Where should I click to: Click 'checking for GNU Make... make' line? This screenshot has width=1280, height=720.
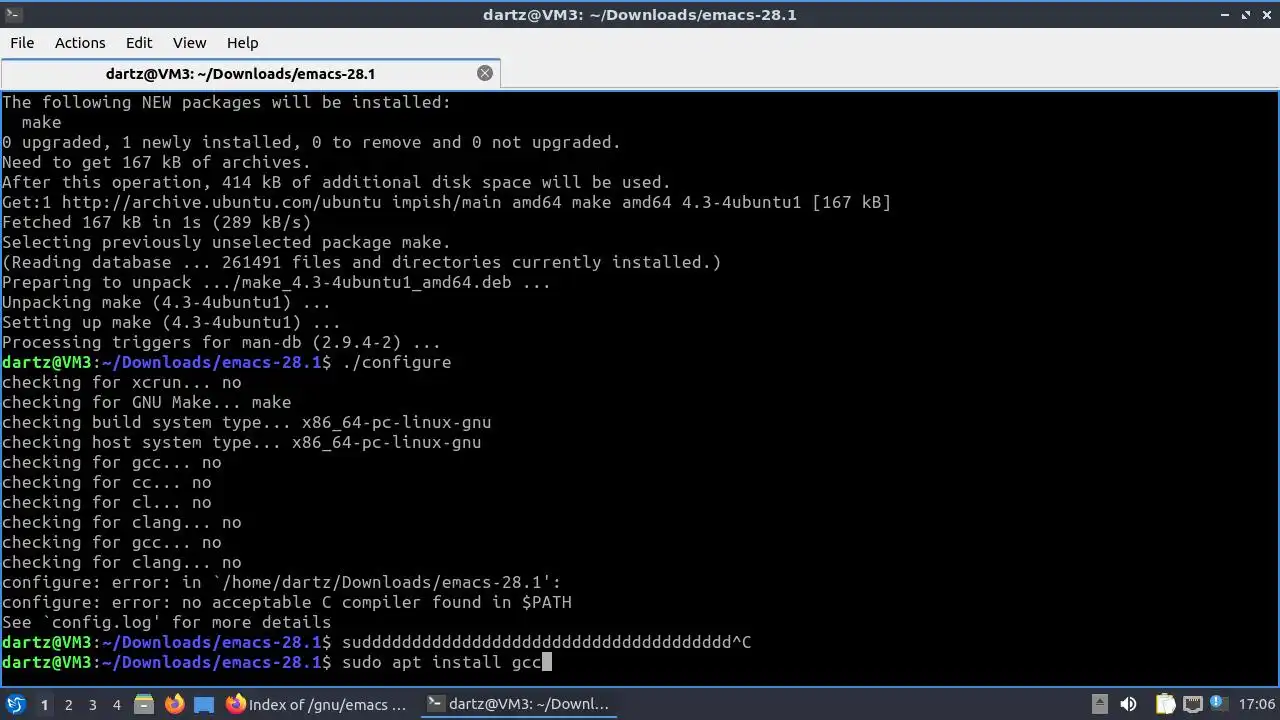pos(146,402)
